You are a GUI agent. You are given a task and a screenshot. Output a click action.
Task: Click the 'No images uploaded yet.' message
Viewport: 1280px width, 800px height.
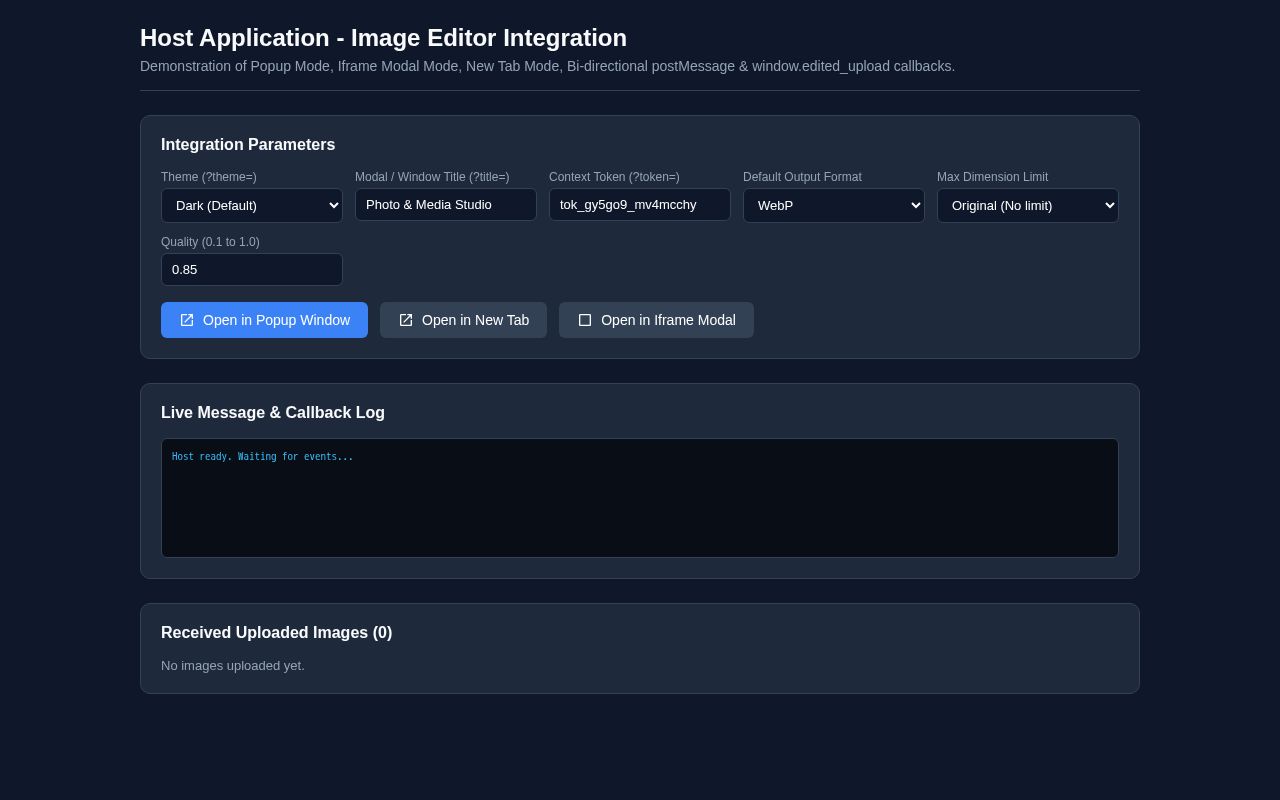point(233,666)
